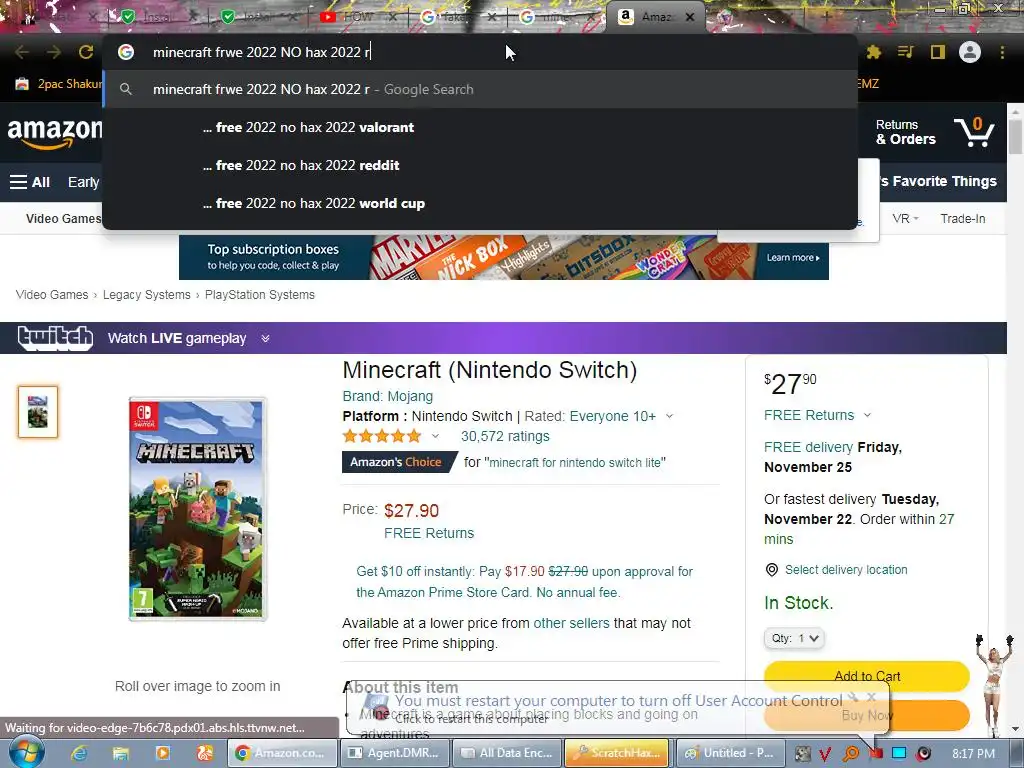This screenshot has width=1024, height=768.
Task: Click the Add to Cart button
Action: 867,676
